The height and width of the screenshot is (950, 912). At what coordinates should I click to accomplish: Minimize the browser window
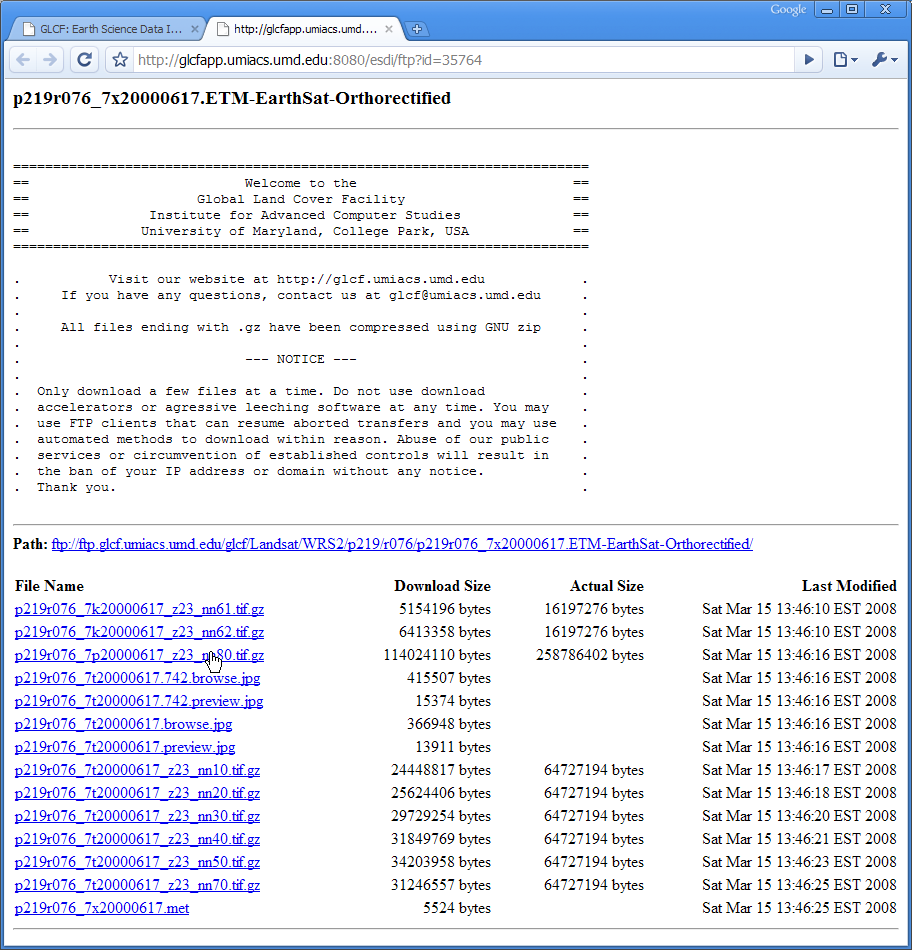pos(828,9)
